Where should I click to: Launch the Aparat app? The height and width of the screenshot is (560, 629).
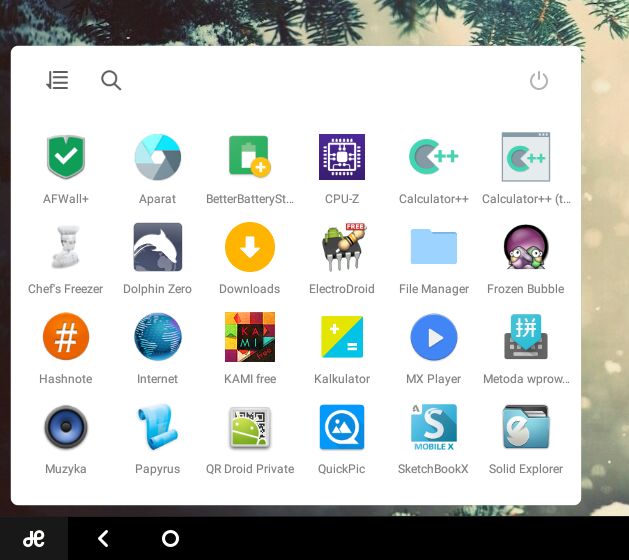pos(158,157)
